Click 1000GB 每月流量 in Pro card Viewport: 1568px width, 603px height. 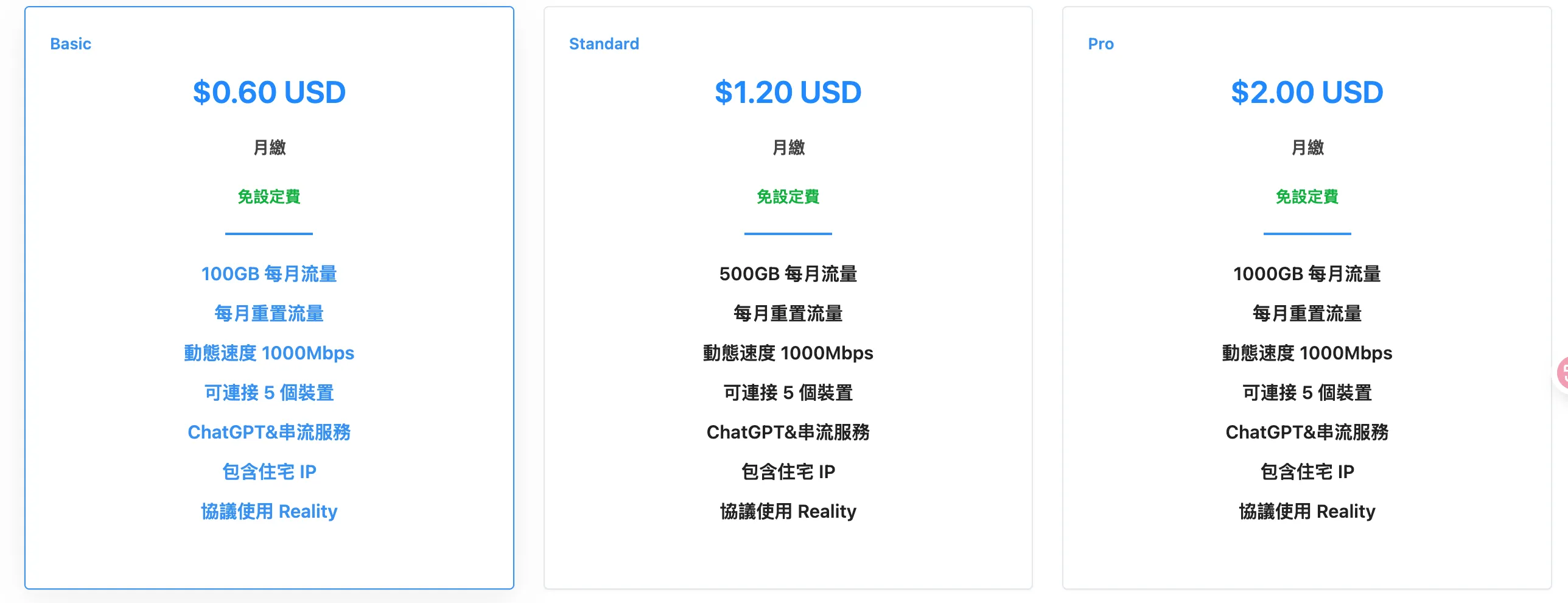1307,274
